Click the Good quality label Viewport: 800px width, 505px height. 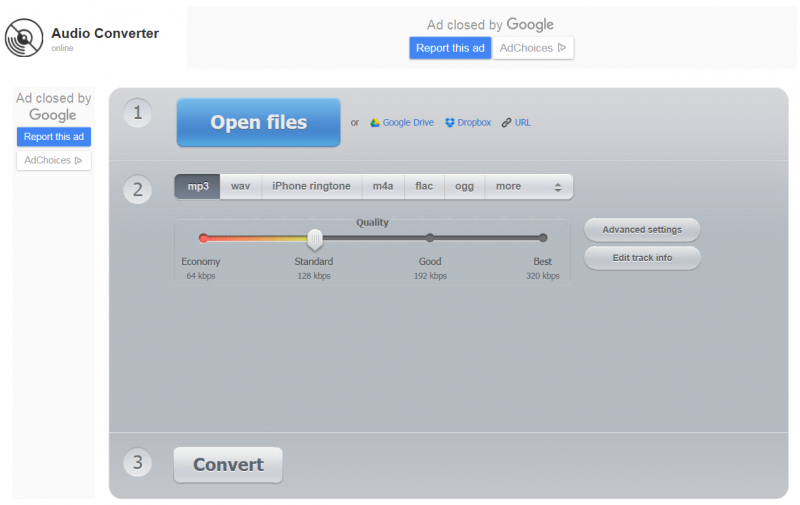point(430,261)
